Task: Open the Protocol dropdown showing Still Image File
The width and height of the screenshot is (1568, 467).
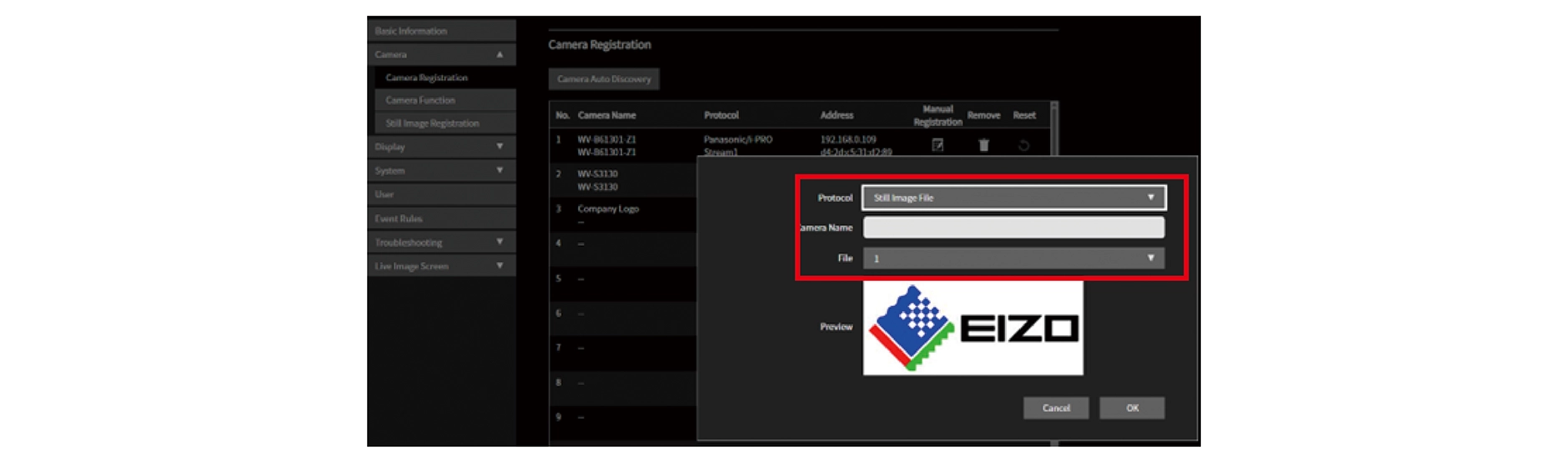Action: tap(1013, 198)
